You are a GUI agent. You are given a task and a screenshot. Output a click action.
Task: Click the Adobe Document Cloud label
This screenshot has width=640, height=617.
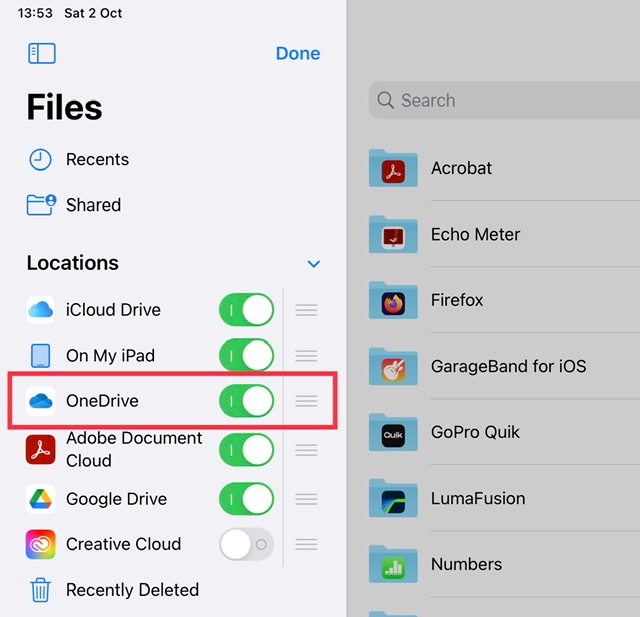point(134,449)
